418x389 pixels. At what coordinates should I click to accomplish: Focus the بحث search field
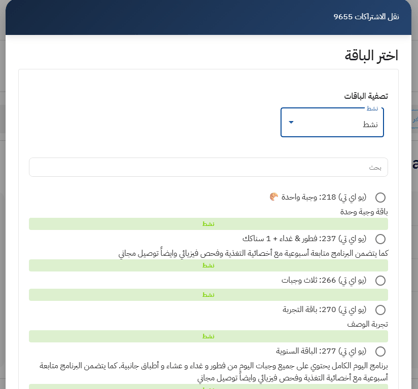(x=208, y=167)
